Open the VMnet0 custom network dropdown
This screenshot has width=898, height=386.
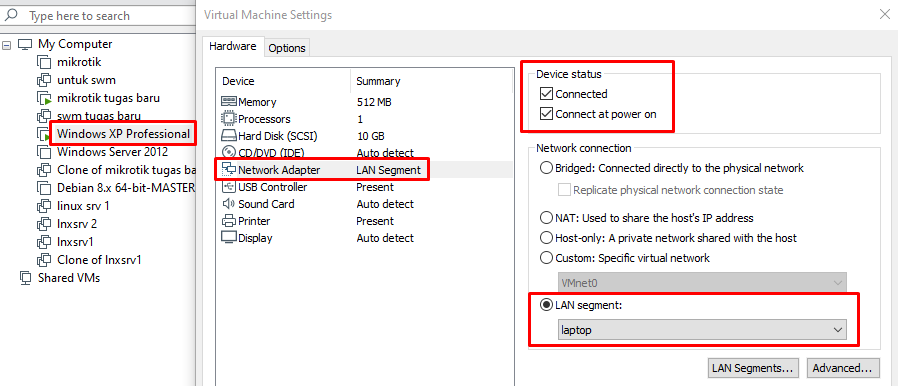click(702, 282)
